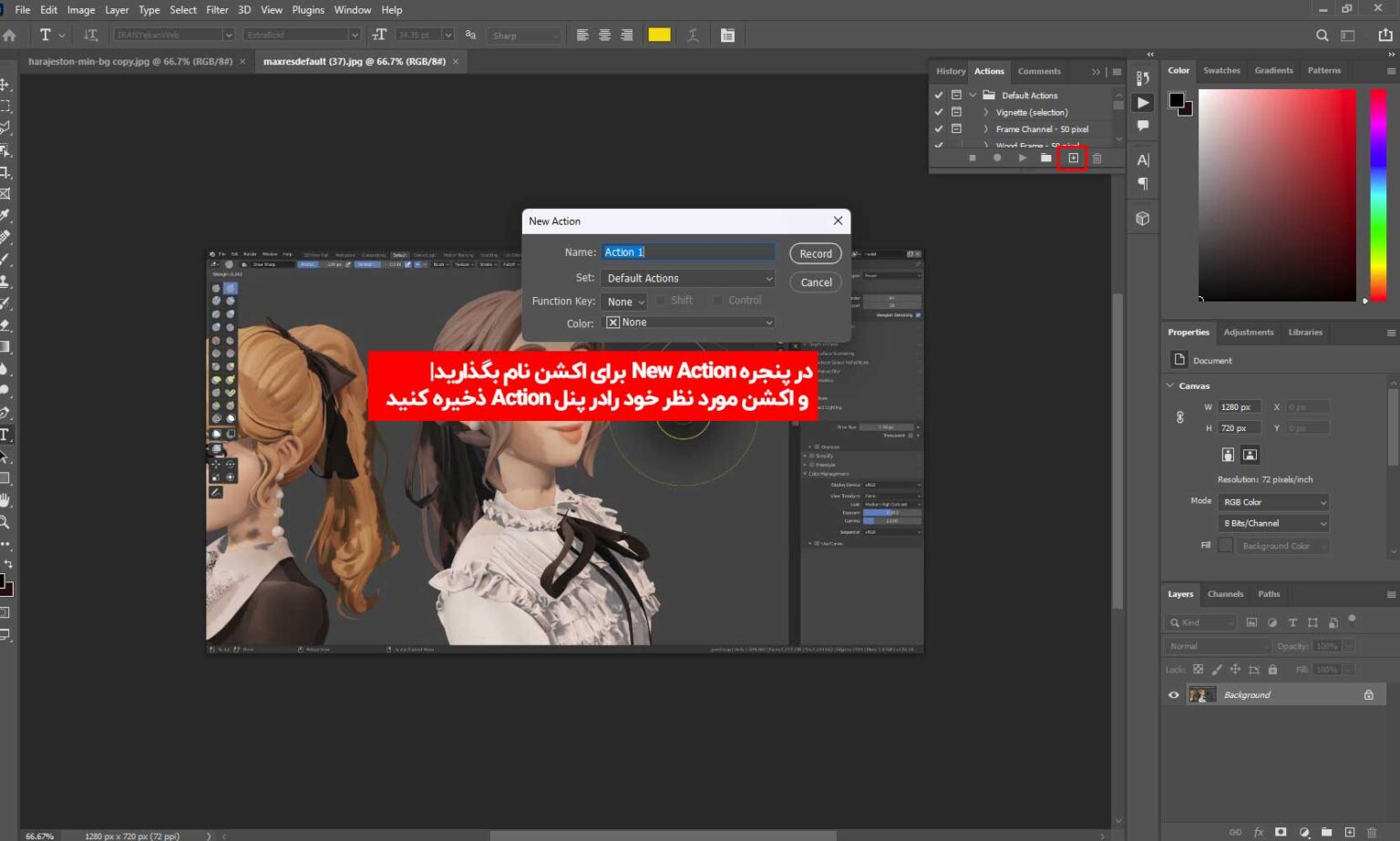This screenshot has width=1400, height=841.
Task: Toggle the Control checkbox in New Action dialog
Action: (717, 301)
